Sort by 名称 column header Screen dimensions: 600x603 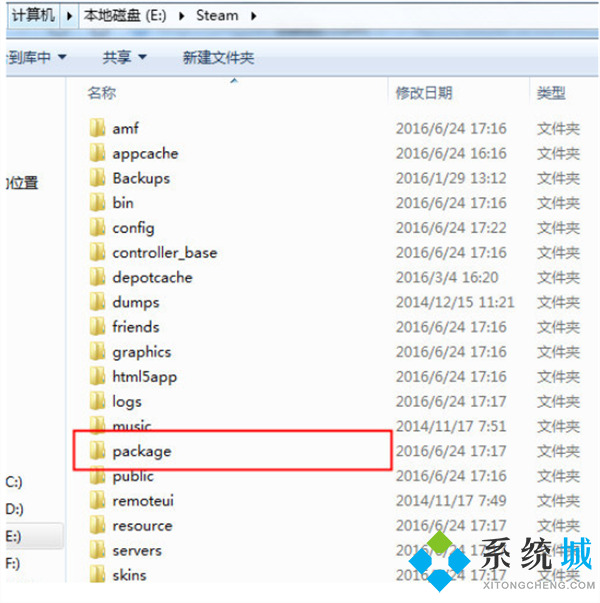click(102, 93)
